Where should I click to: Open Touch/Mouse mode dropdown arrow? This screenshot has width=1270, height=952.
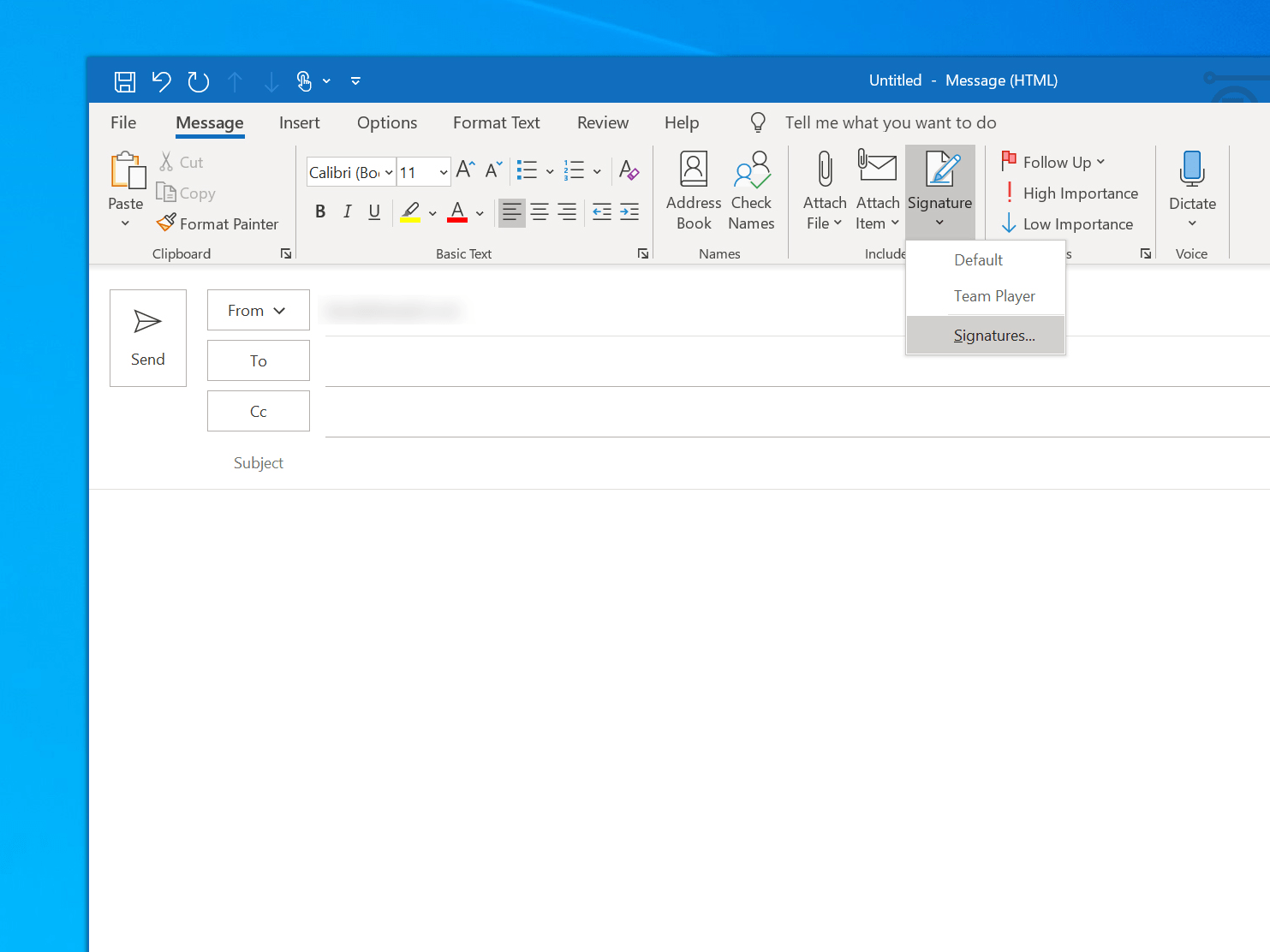click(x=326, y=81)
